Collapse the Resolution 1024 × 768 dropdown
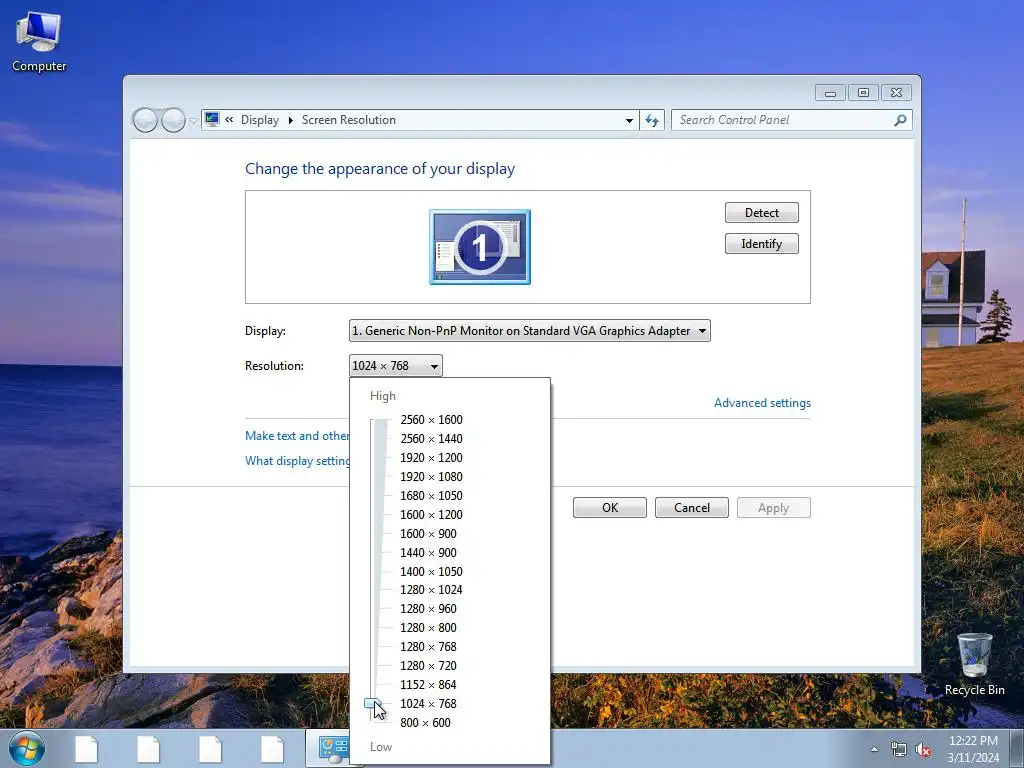1024x768 pixels. [396, 366]
